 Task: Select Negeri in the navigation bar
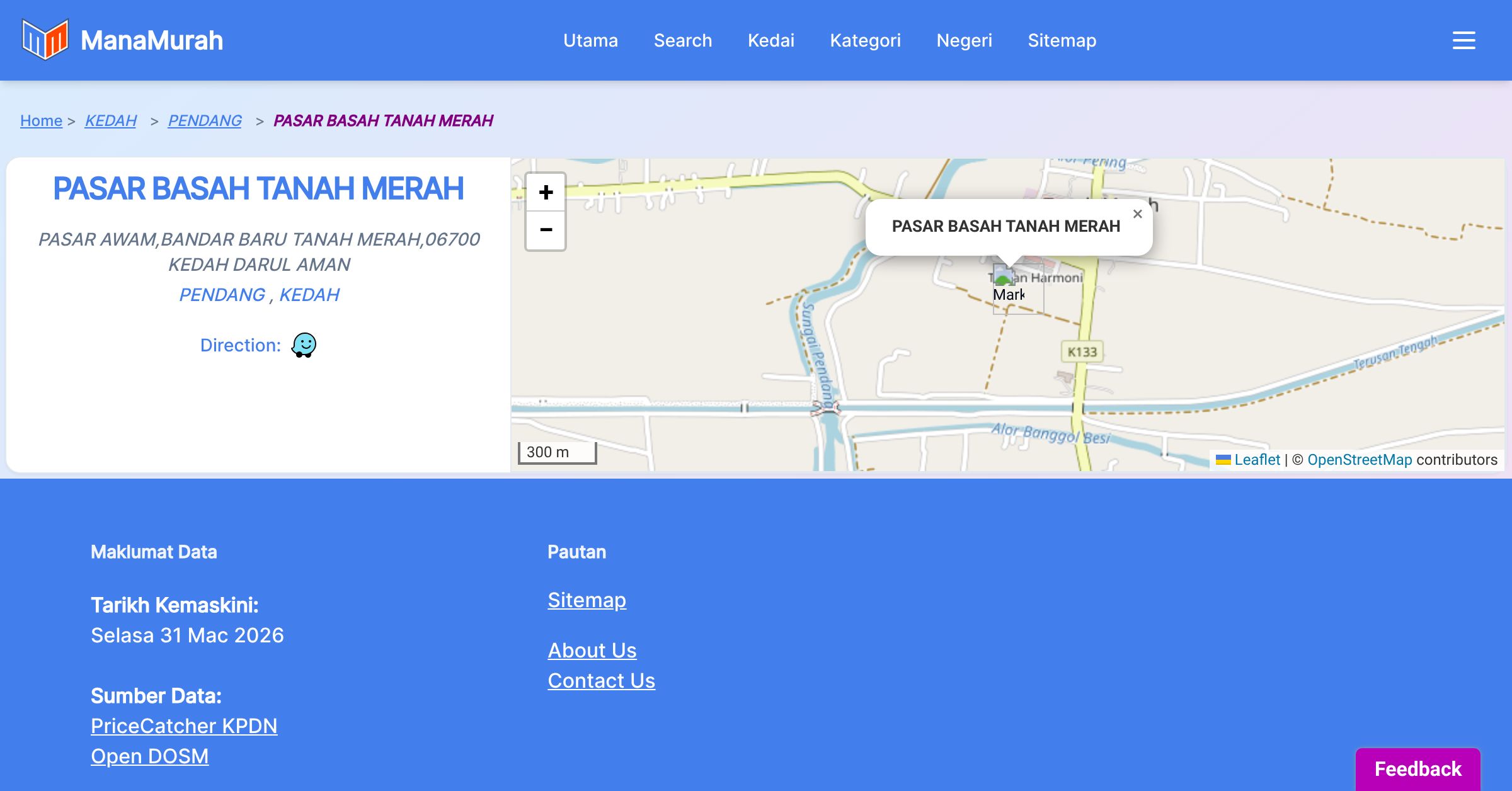(964, 40)
